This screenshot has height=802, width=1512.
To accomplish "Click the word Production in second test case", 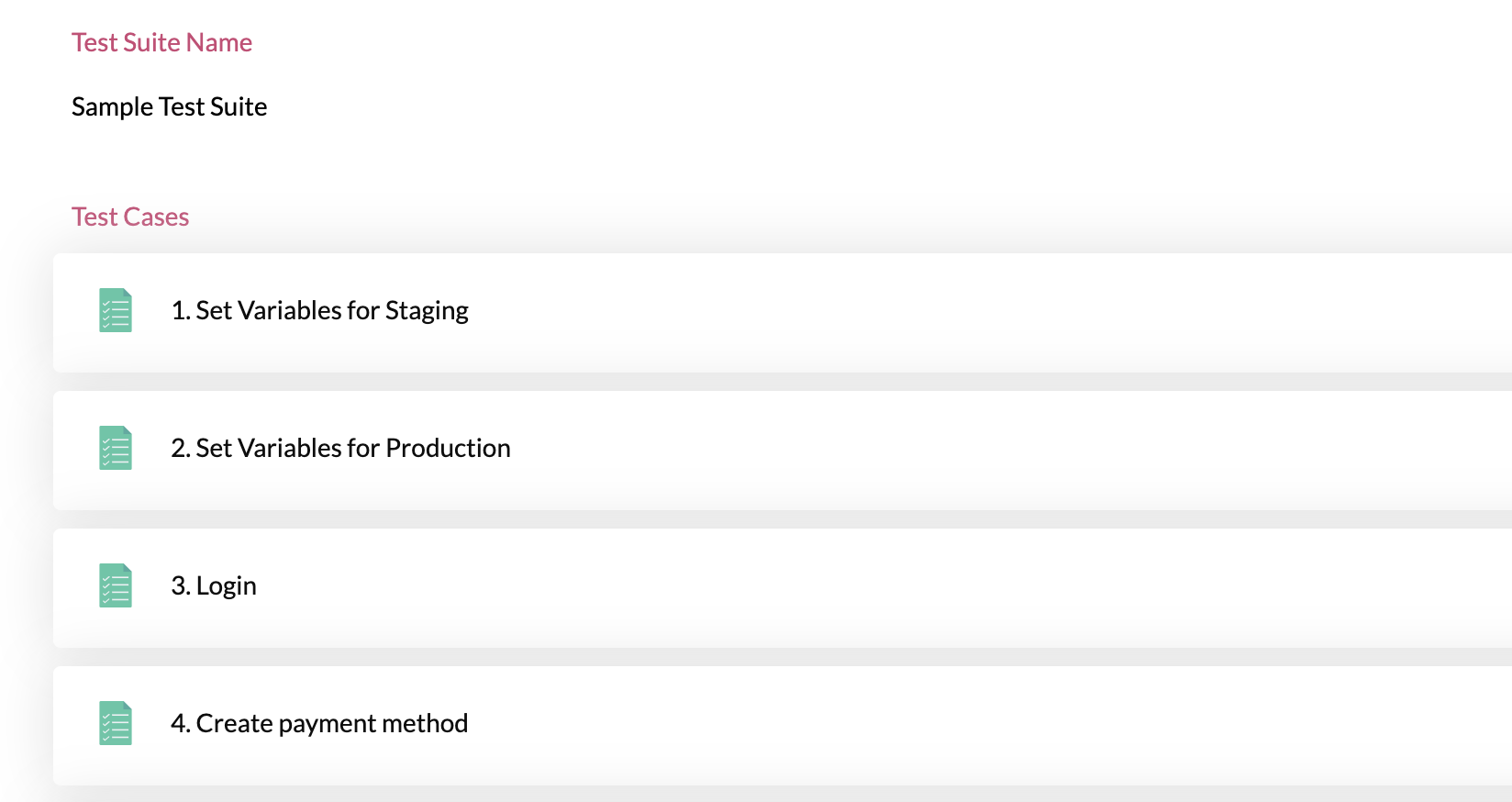I will 448,448.
